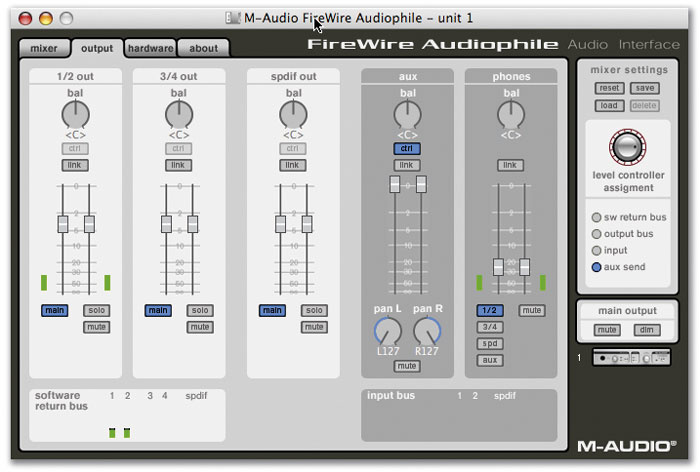Toggle main on the 1/2 out channel

pos(55,310)
